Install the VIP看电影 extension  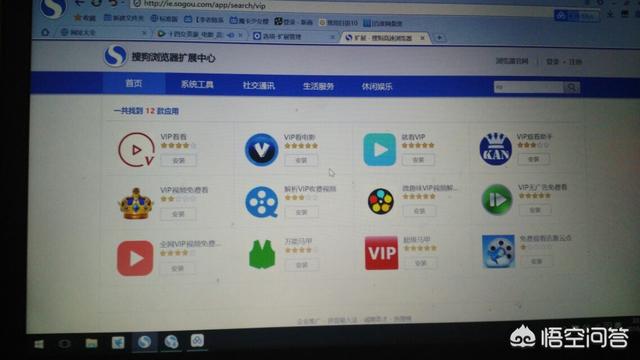(301, 160)
